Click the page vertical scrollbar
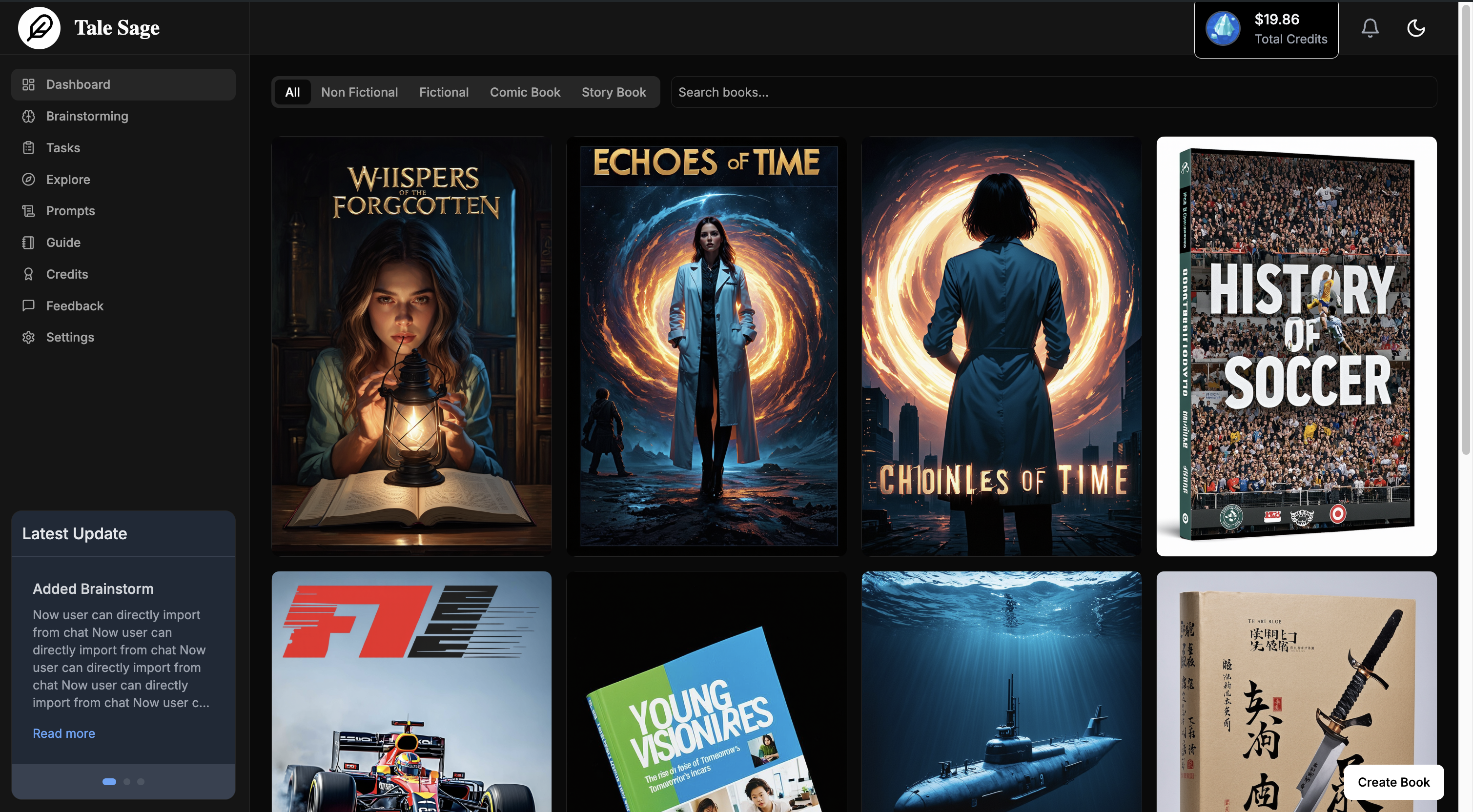 point(1466,229)
